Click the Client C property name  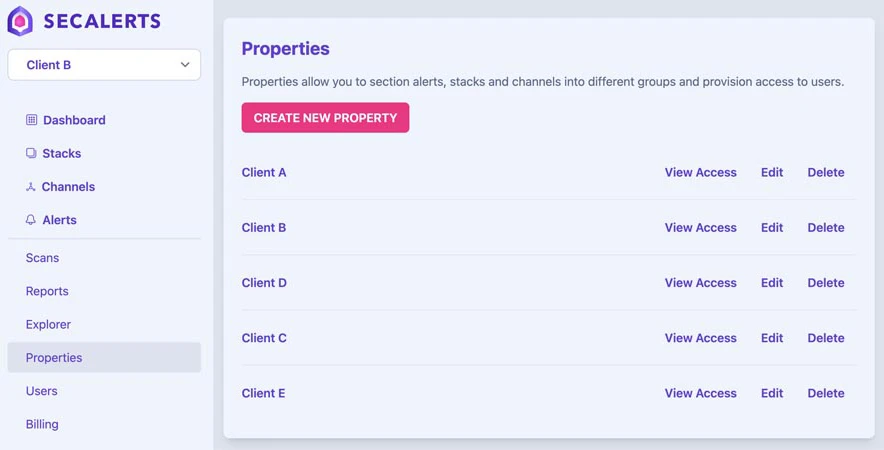point(264,338)
